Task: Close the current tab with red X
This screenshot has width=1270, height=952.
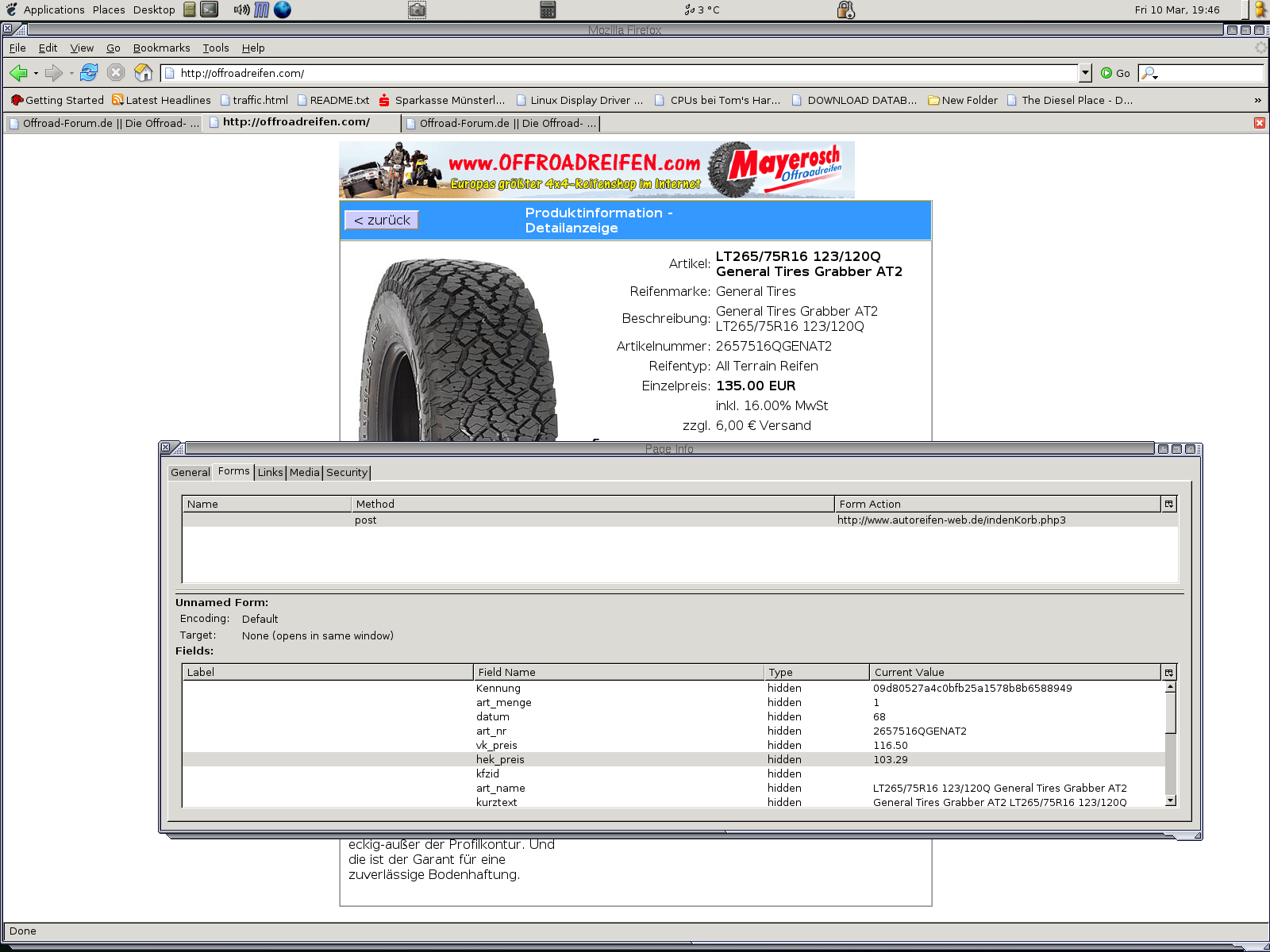Action: (1259, 123)
